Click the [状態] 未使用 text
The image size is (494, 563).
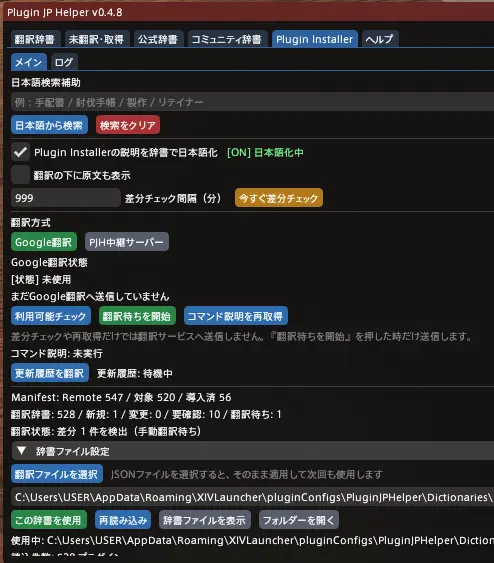pyautogui.click(x=41, y=279)
